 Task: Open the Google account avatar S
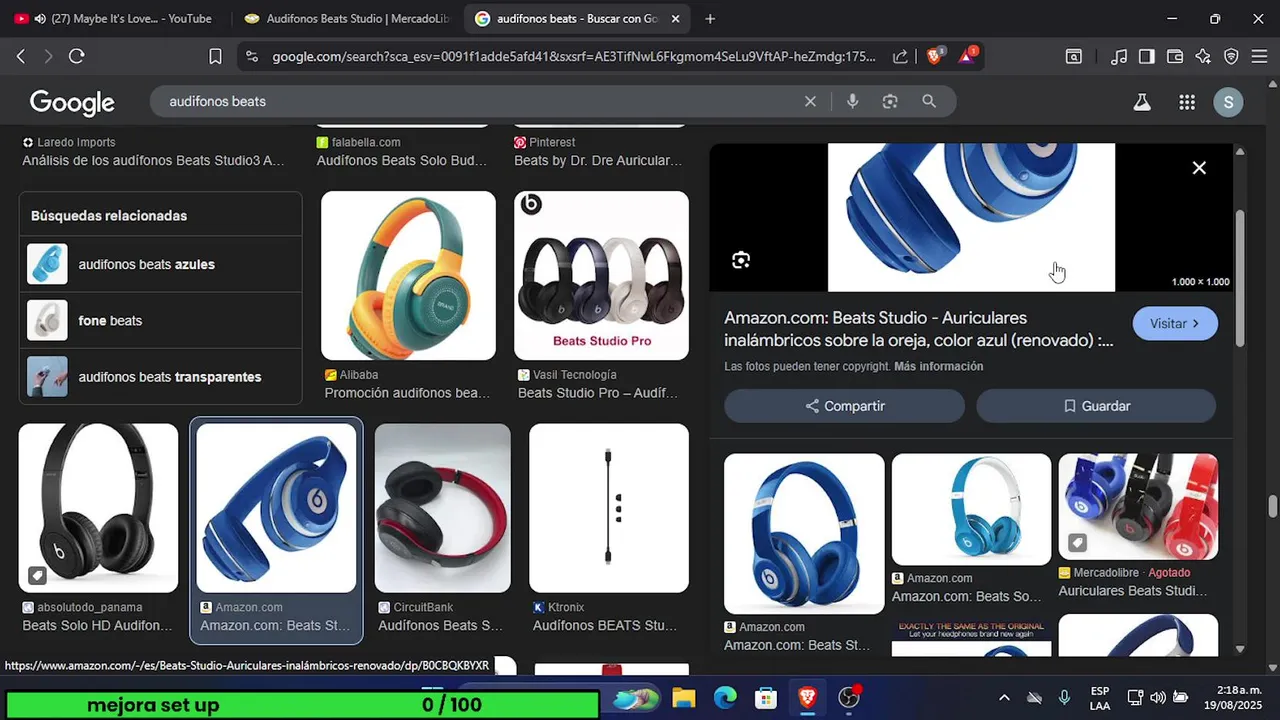click(1228, 102)
